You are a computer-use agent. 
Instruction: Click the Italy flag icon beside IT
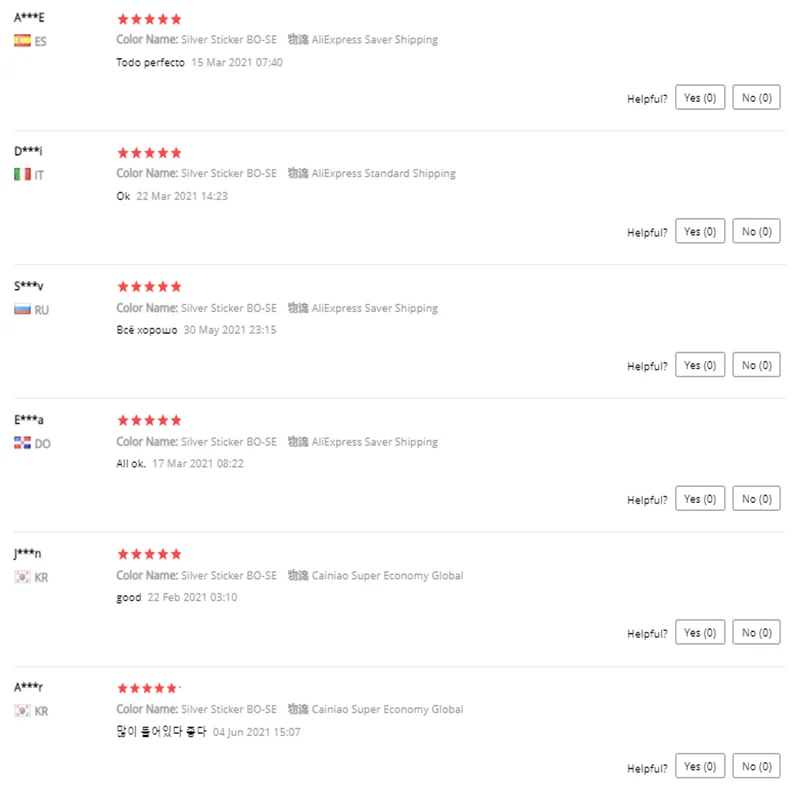(x=22, y=175)
